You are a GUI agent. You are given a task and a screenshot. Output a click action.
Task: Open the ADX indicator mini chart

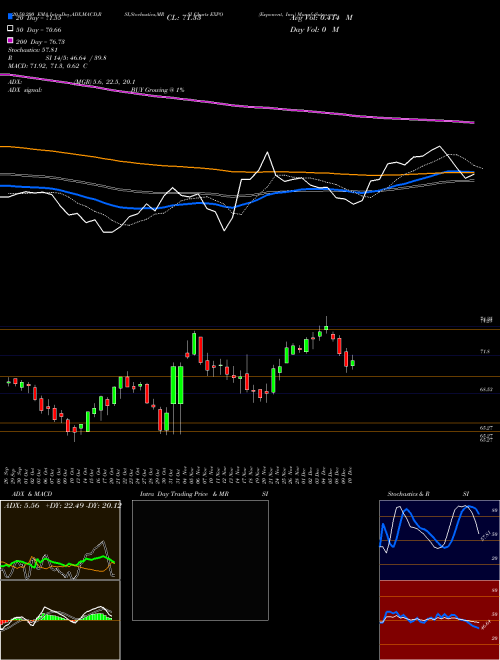tap(60, 540)
